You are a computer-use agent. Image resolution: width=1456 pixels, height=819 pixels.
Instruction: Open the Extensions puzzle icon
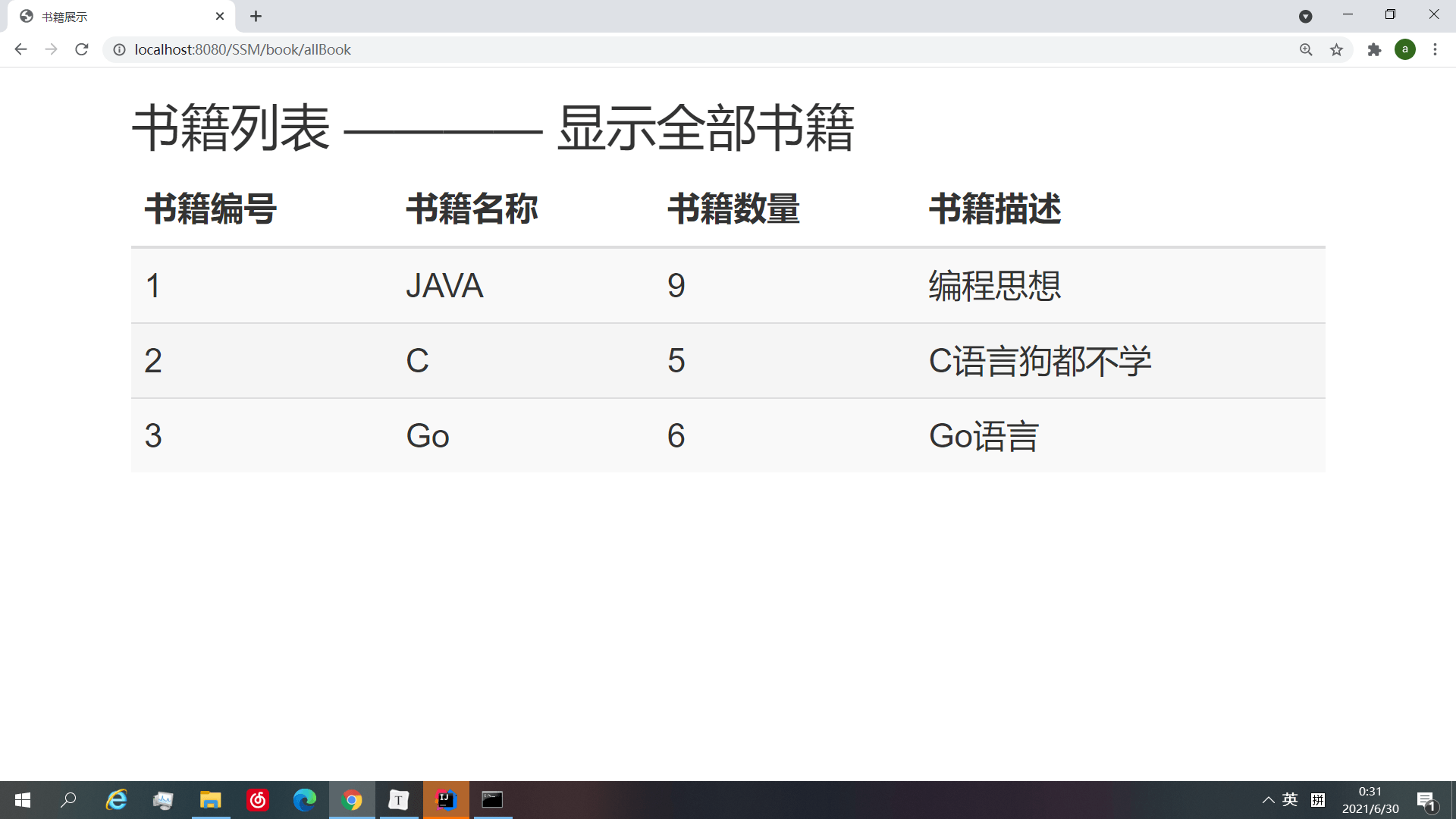(x=1374, y=49)
